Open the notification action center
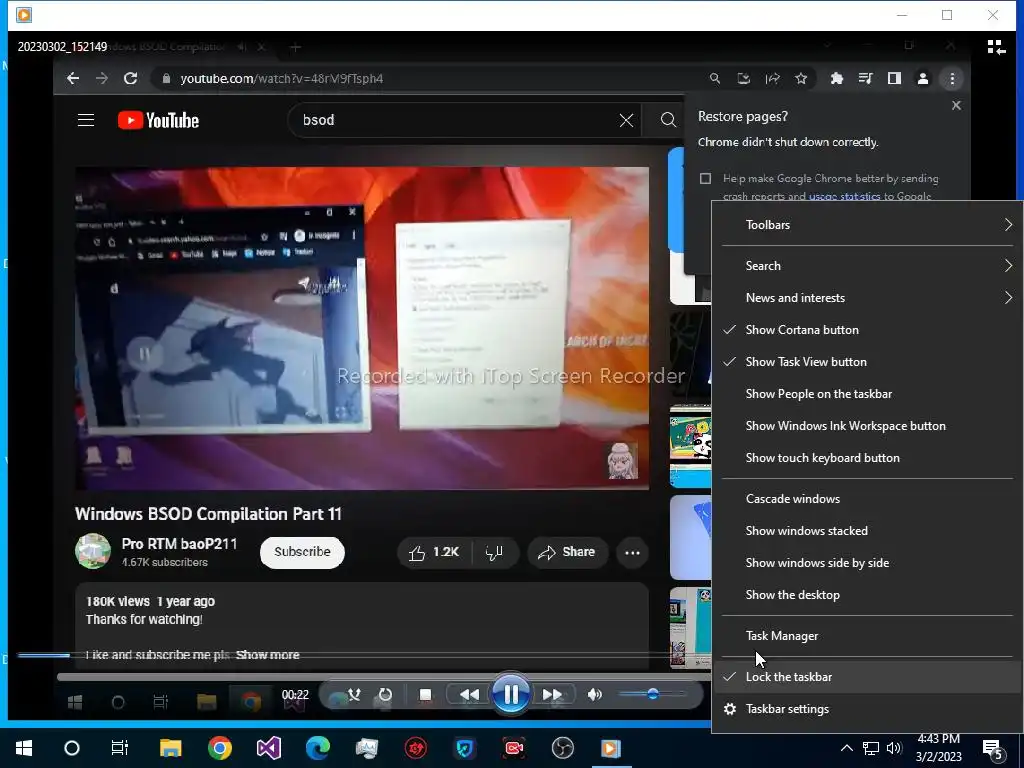The image size is (1024, 768). coord(993,750)
